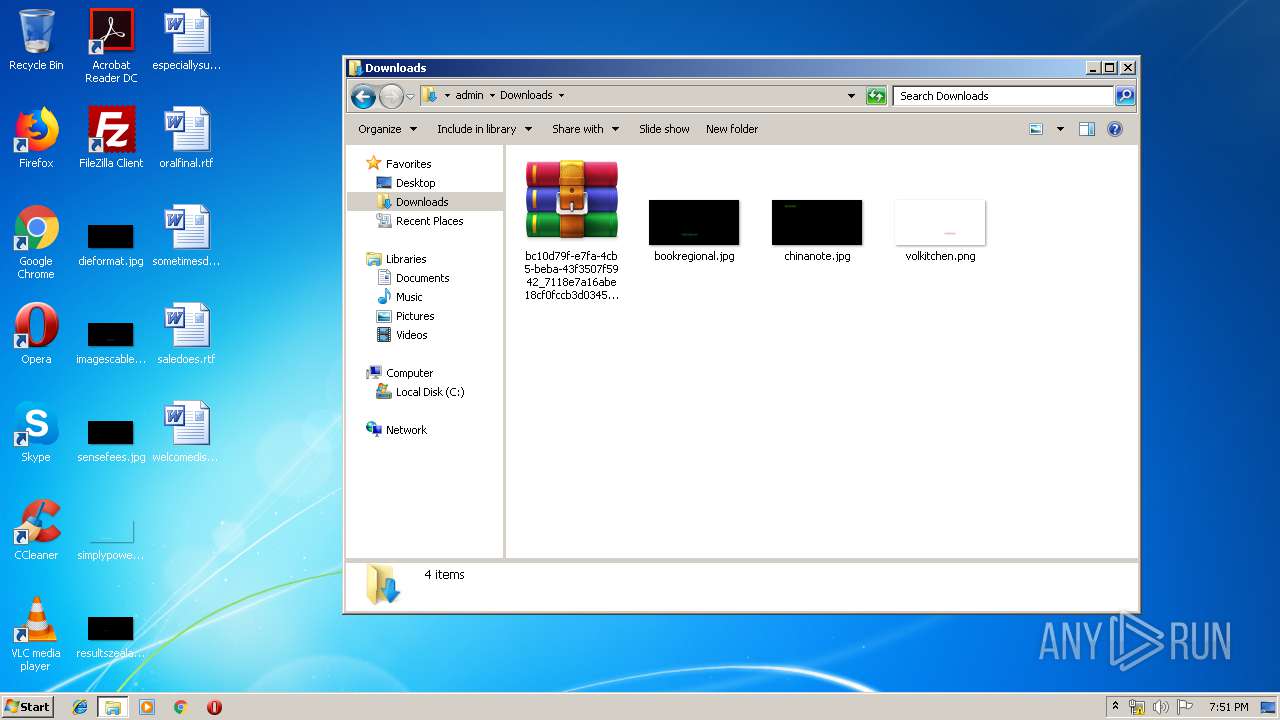Viewport: 1280px width, 720px height.
Task: Select simplypowe... file on desktop
Action: [x=111, y=540]
